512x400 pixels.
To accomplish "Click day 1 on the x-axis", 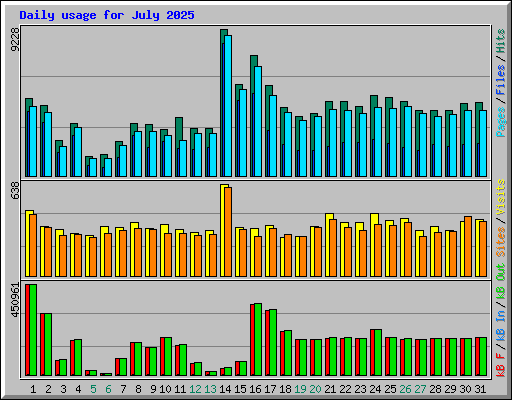I will click(x=33, y=389).
